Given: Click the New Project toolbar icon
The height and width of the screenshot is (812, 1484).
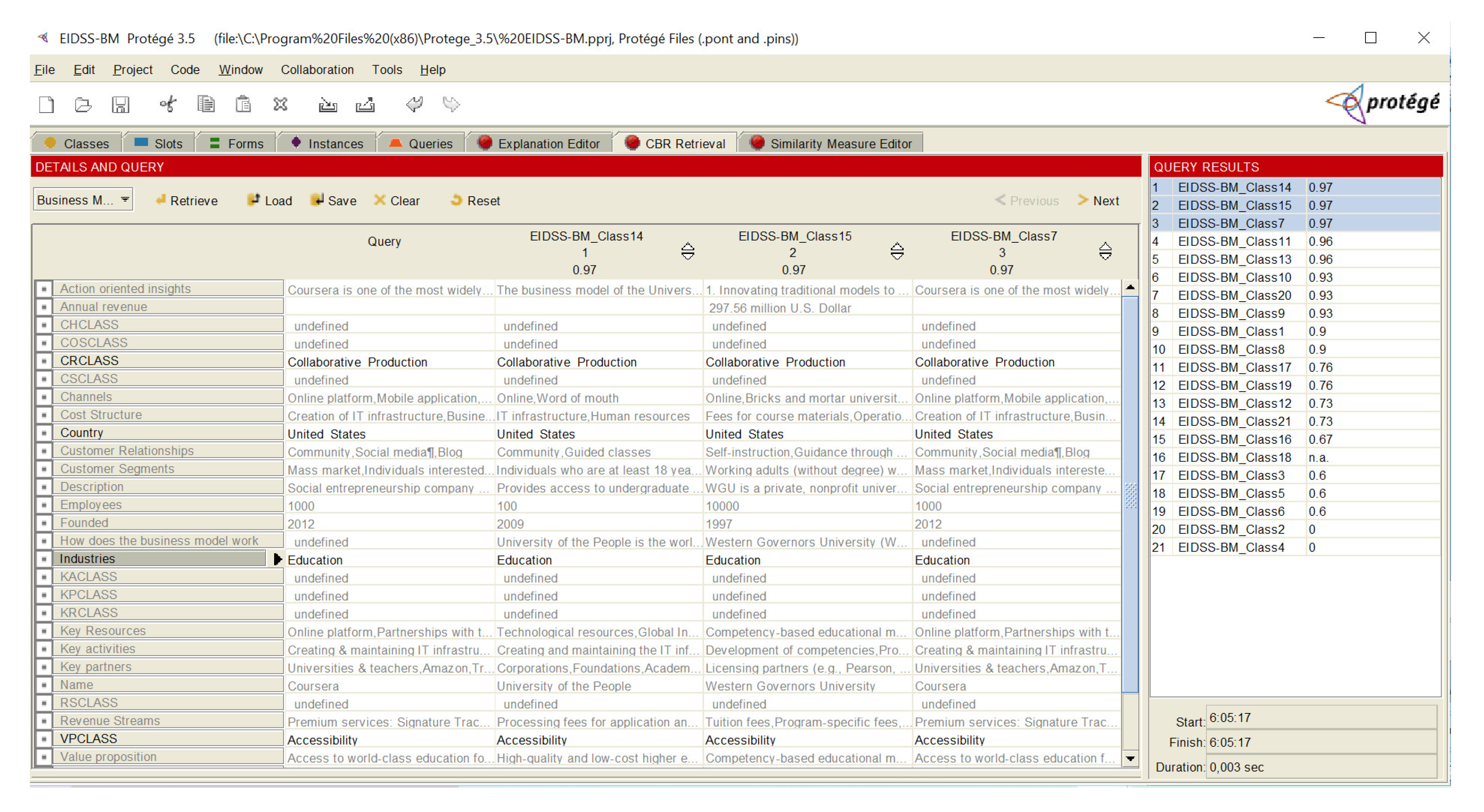Looking at the screenshot, I should pyautogui.click(x=46, y=105).
